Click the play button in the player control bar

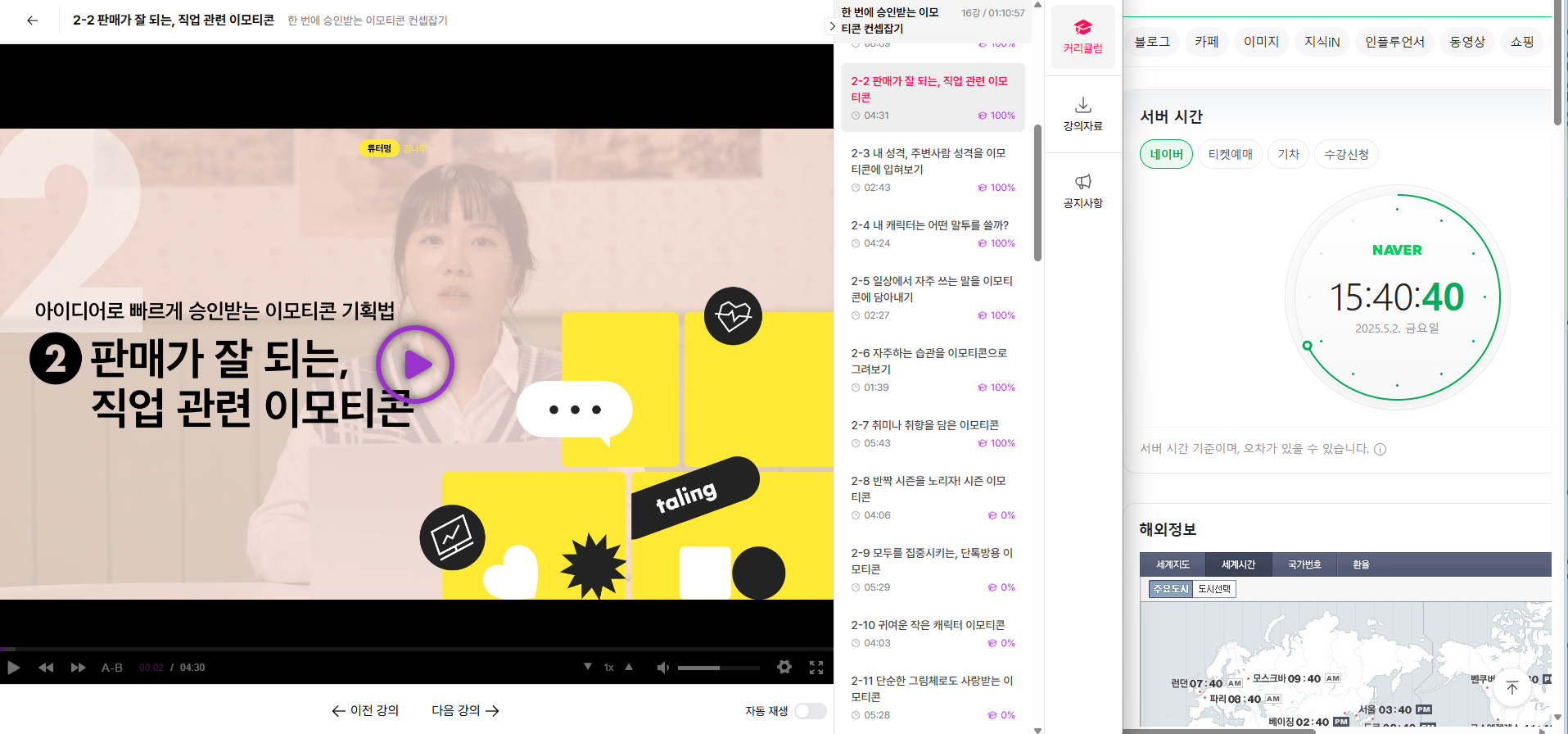pos(13,668)
